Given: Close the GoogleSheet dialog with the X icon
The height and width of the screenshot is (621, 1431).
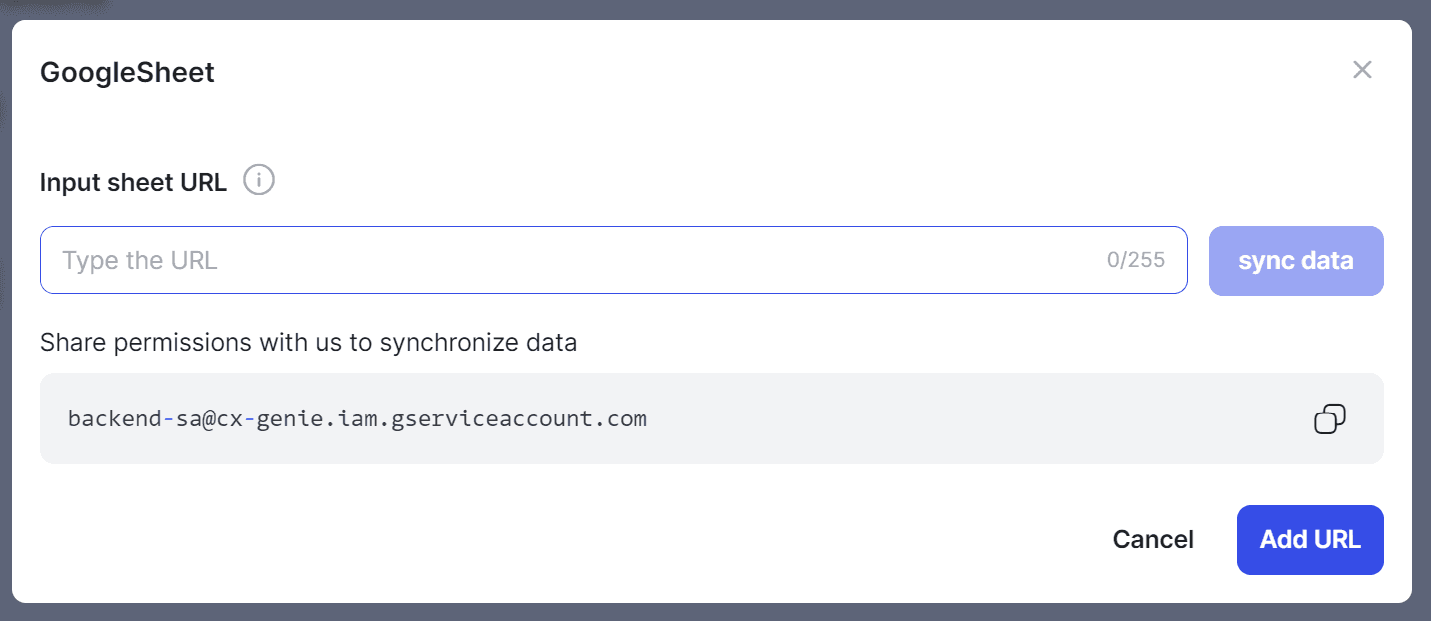Looking at the screenshot, I should tap(1362, 70).
